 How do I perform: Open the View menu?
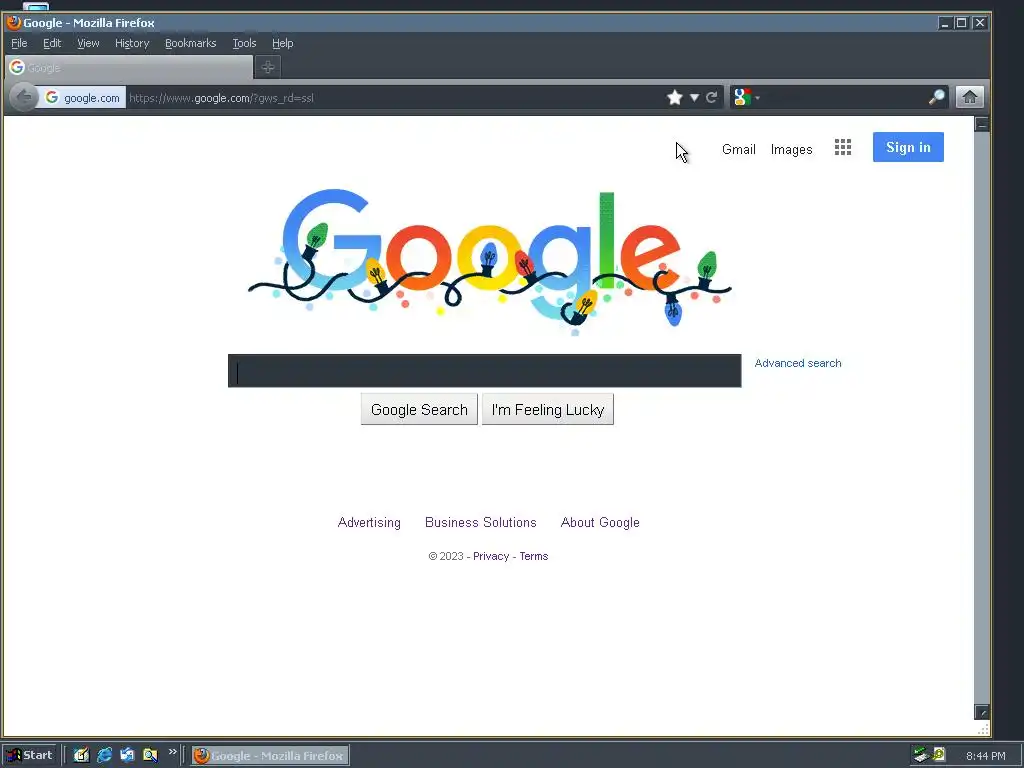[x=88, y=43]
